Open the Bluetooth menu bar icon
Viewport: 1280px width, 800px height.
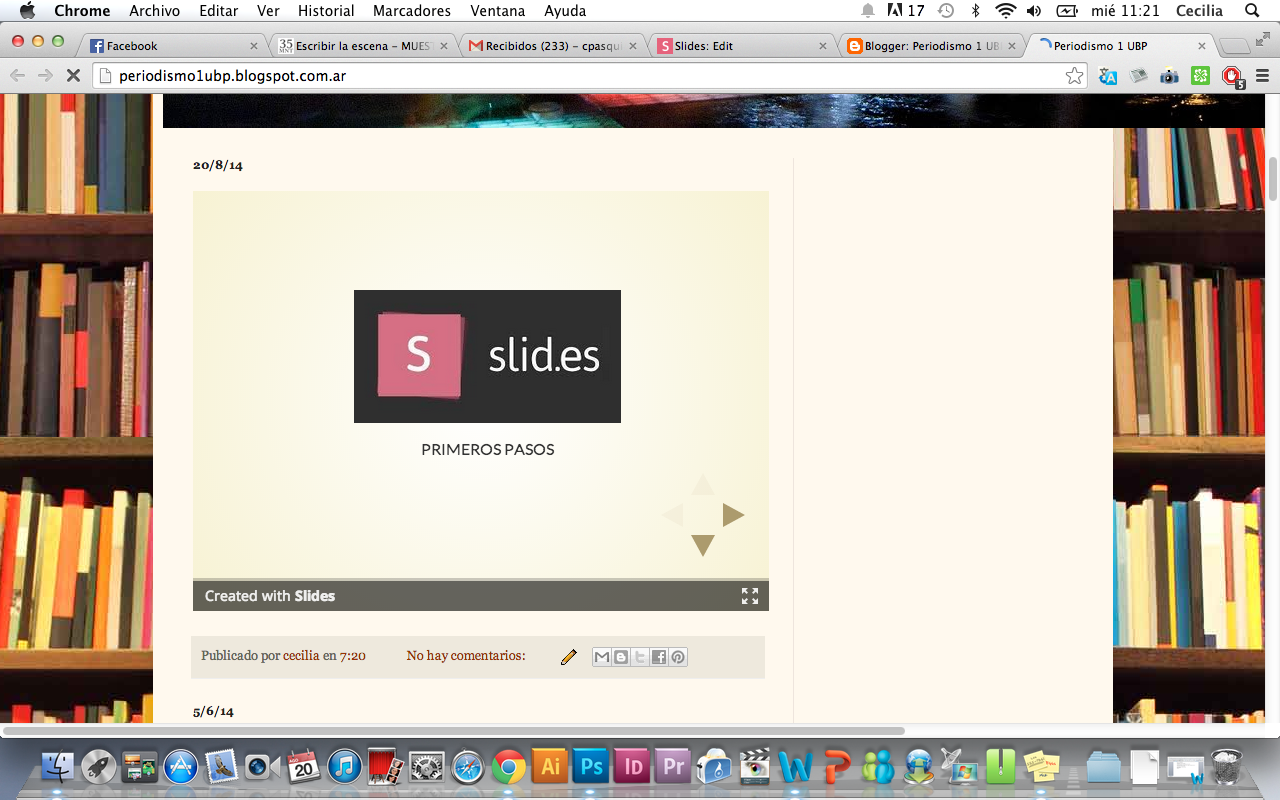click(x=976, y=11)
